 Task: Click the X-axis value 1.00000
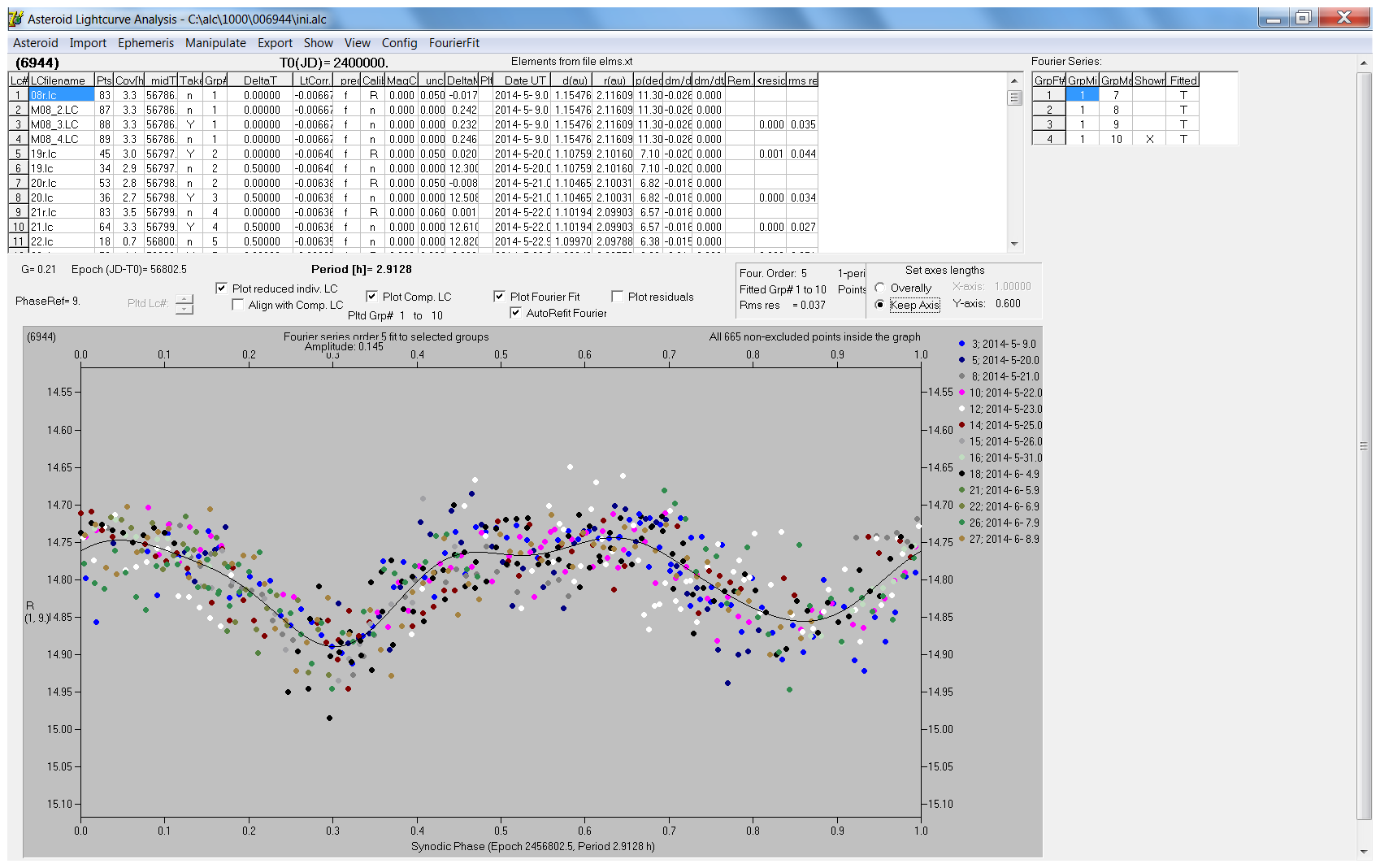[x=1013, y=286]
